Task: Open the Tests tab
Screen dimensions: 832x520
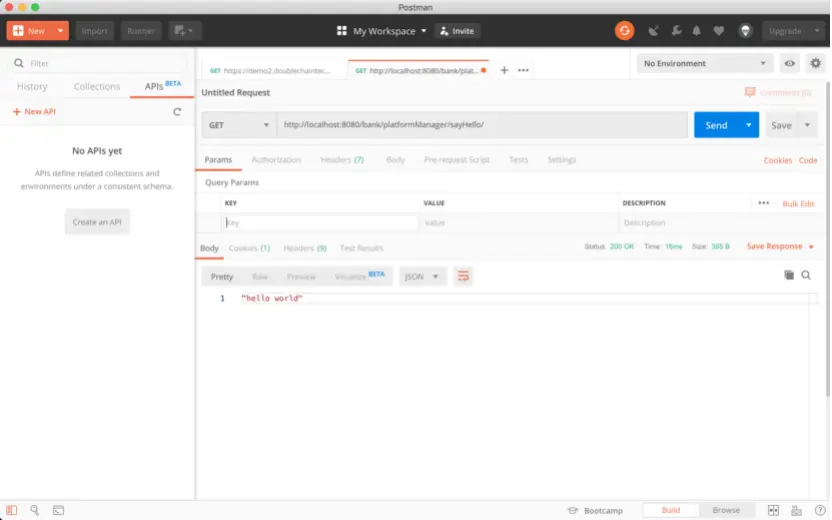Action: [x=518, y=160]
